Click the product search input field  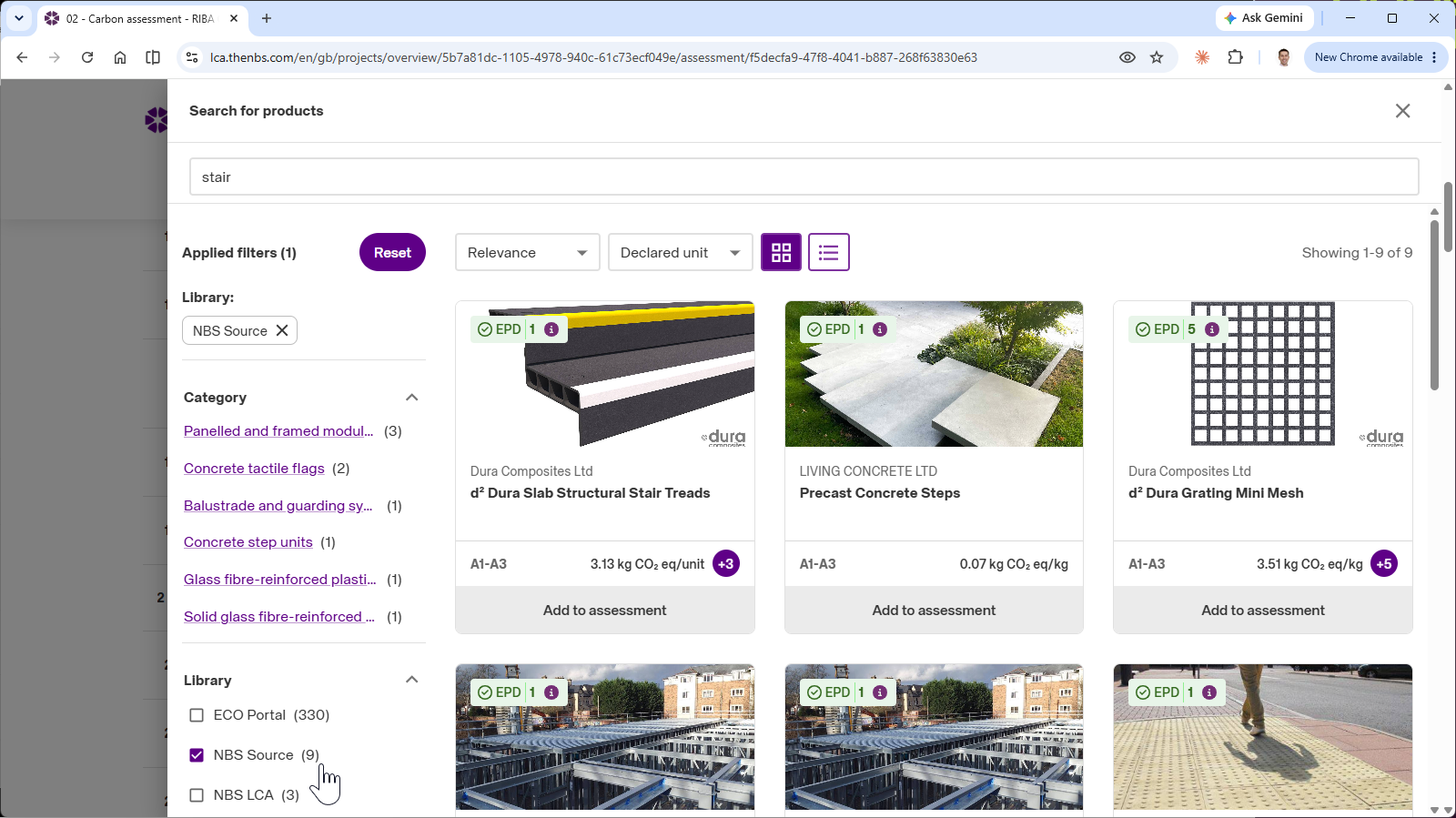804,177
